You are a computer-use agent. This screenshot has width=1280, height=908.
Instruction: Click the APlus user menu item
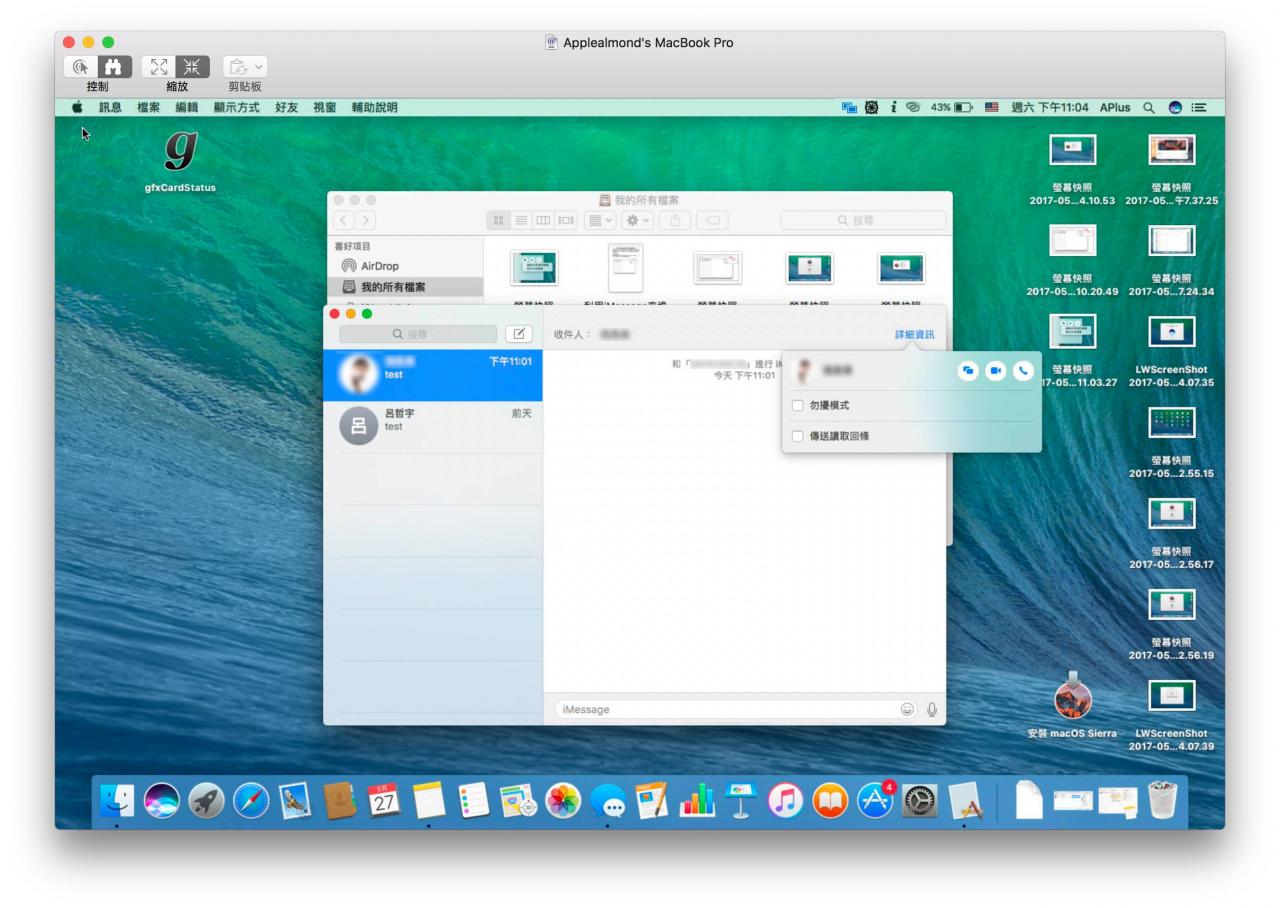coord(1115,107)
